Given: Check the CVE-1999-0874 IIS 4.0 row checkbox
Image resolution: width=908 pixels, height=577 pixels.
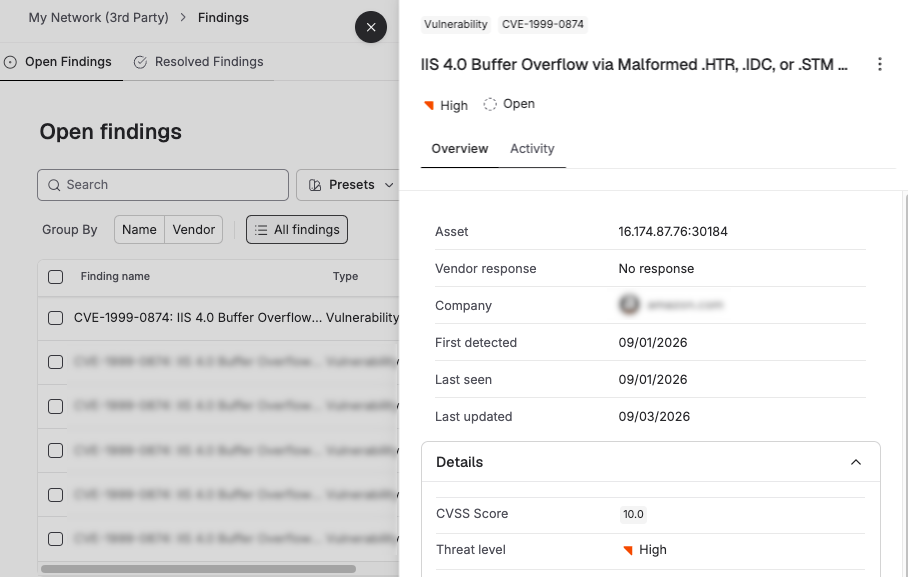Looking at the screenshot, I should (56, 318).
